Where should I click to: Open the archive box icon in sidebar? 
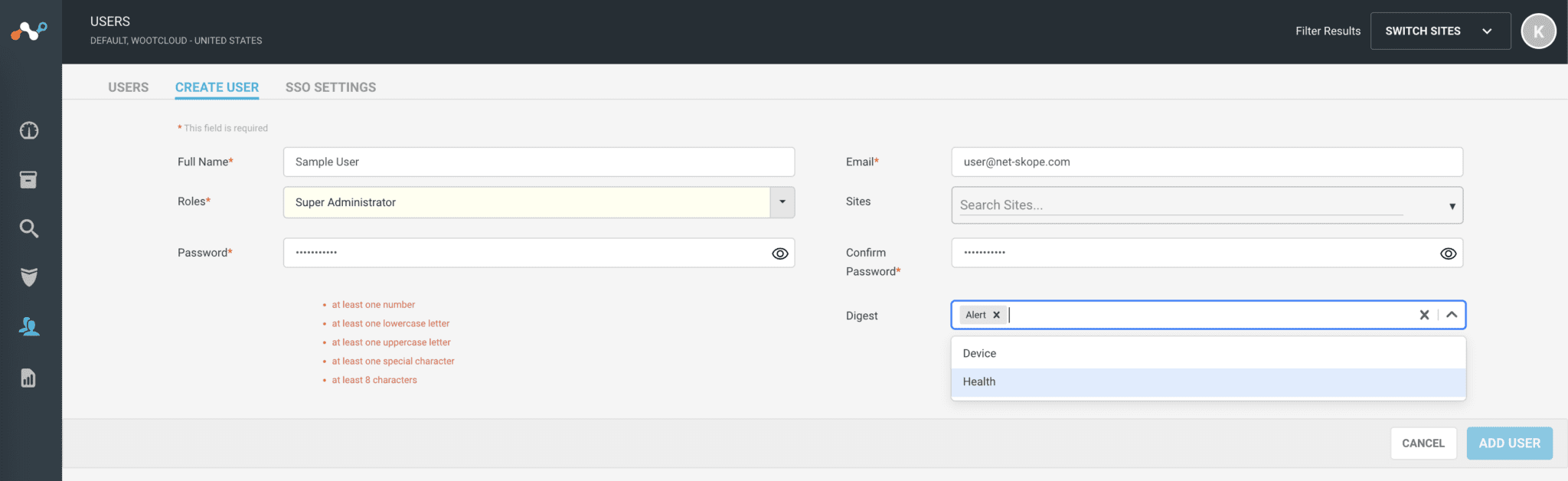click(x=28, y=180)
